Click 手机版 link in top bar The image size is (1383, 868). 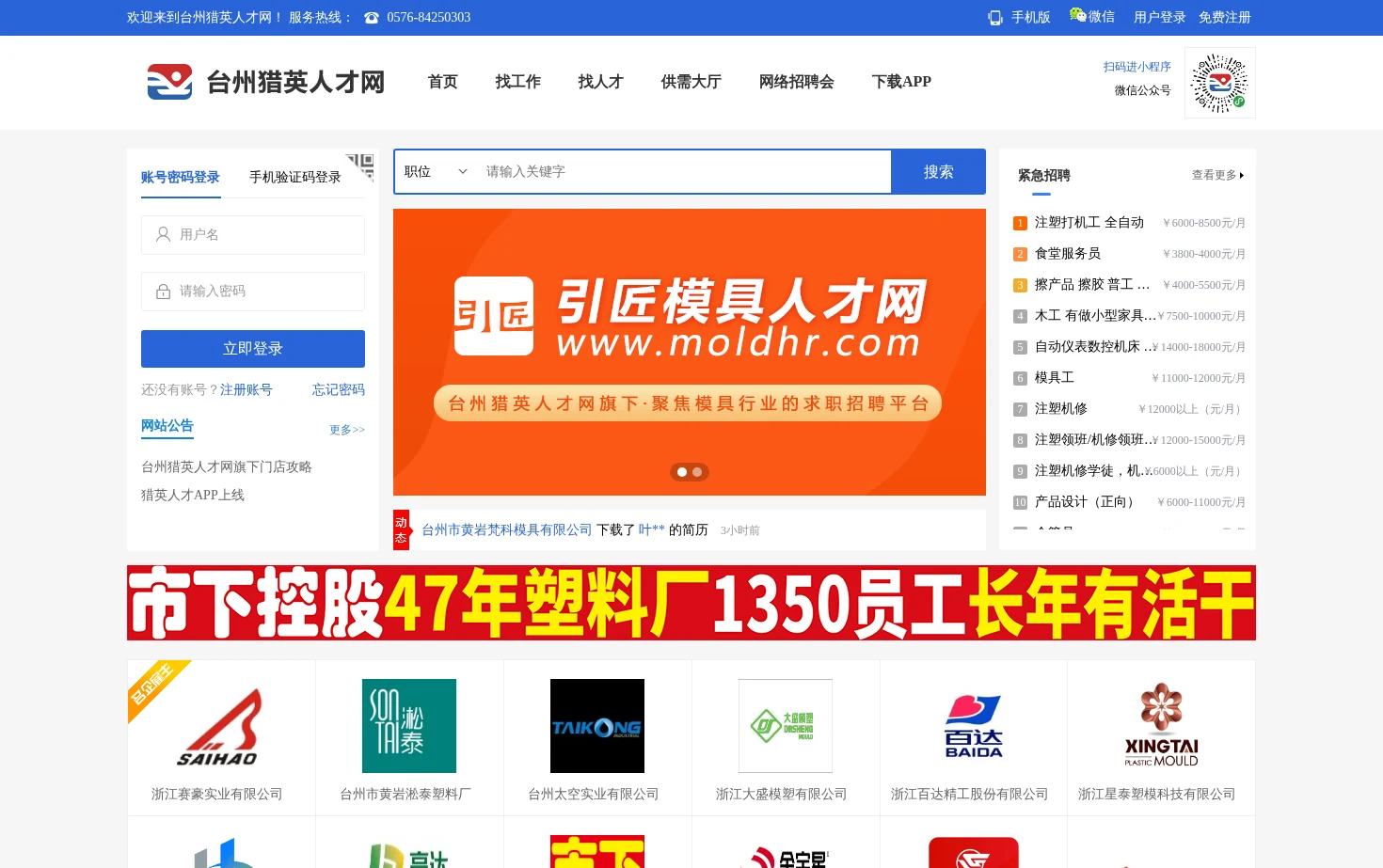click(x=1031, y=17)
